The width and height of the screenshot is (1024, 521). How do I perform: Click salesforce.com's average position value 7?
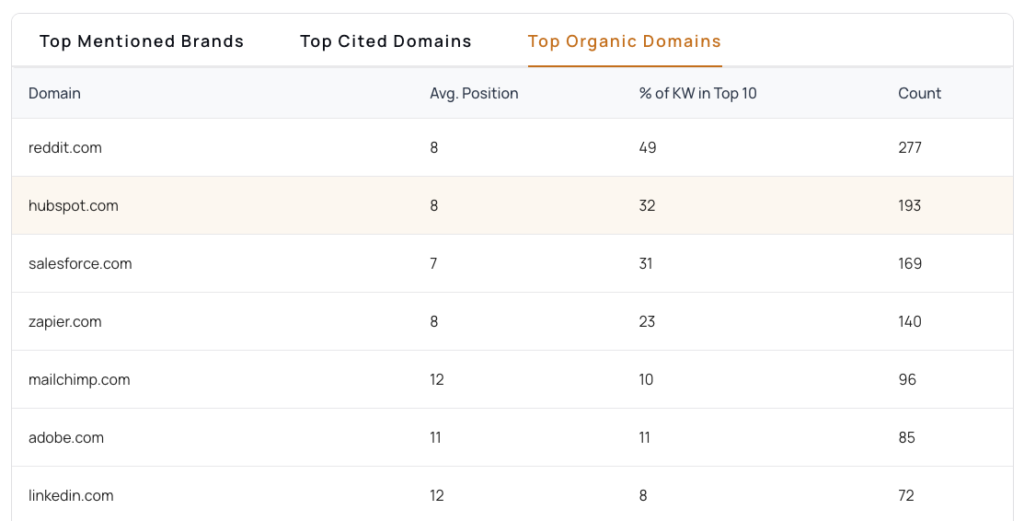(434, 264)
